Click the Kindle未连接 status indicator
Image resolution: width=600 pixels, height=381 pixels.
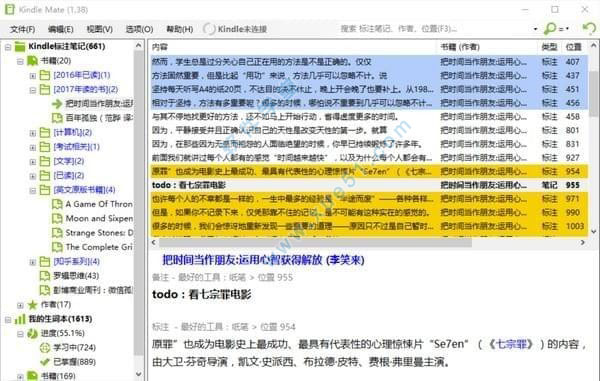pos(235,29)
